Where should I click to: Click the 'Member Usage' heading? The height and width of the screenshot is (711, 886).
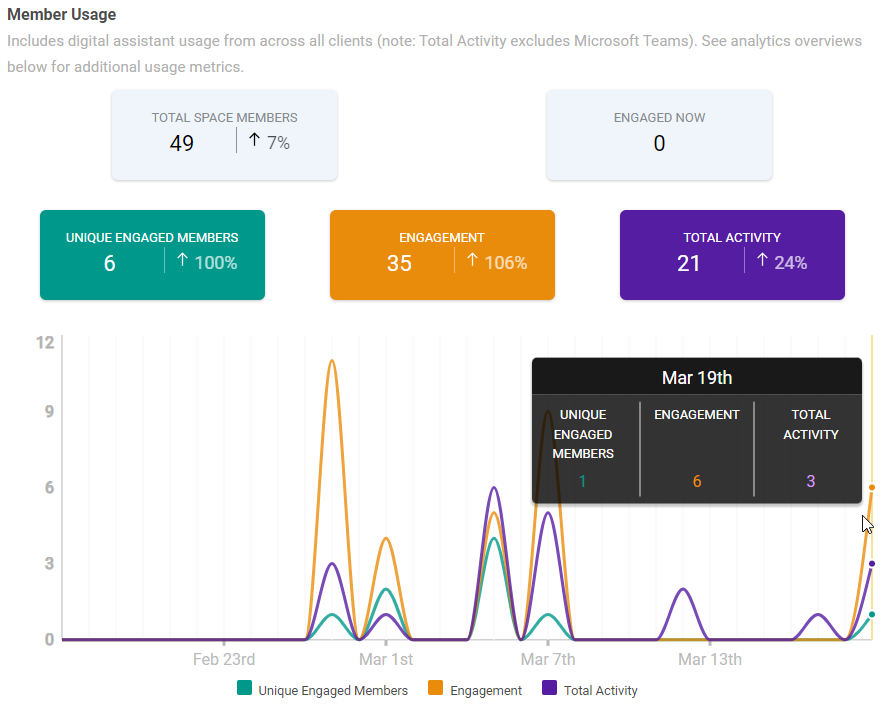62,15
